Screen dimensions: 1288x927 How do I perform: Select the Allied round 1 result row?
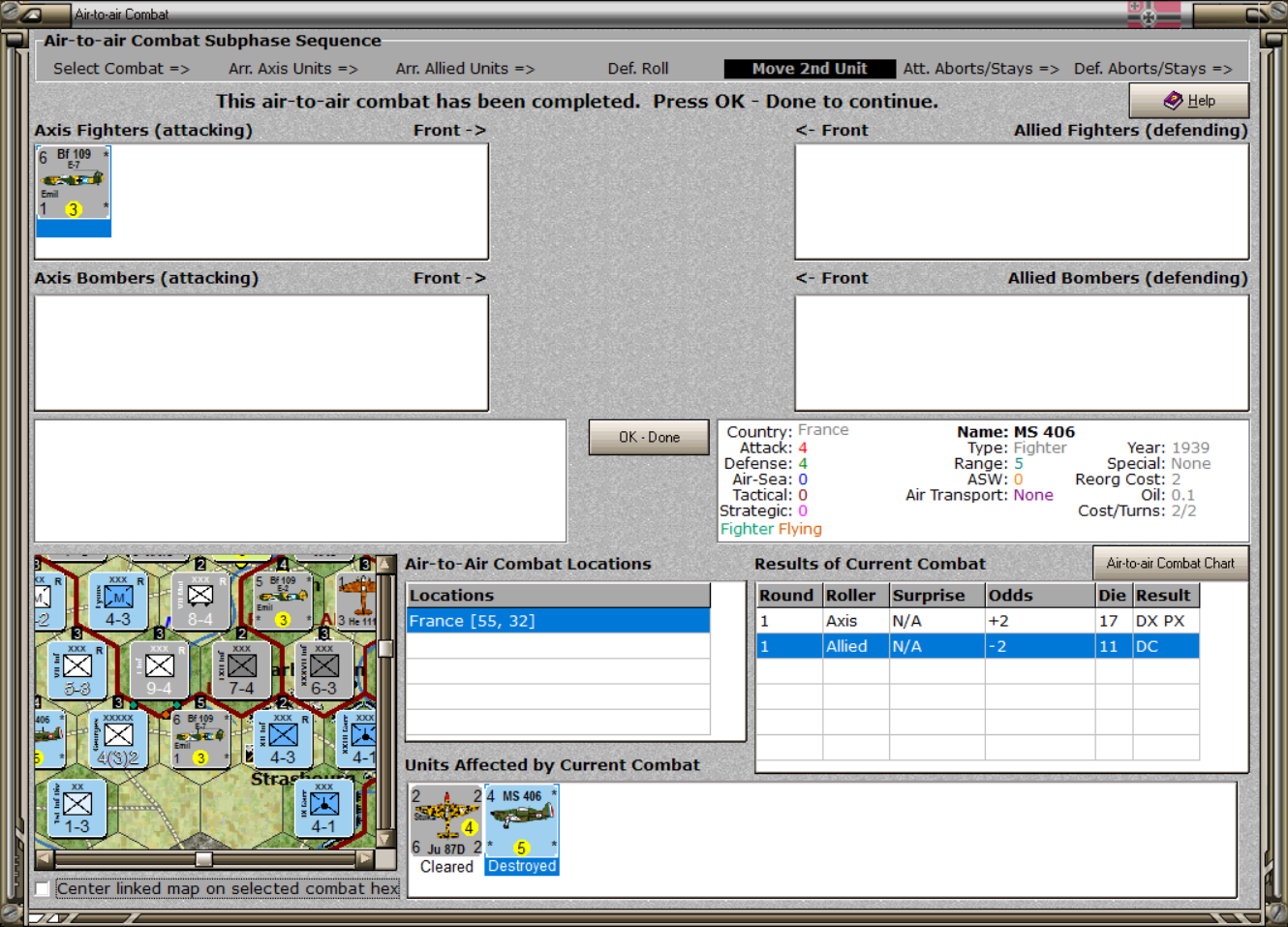pos(977,646)
